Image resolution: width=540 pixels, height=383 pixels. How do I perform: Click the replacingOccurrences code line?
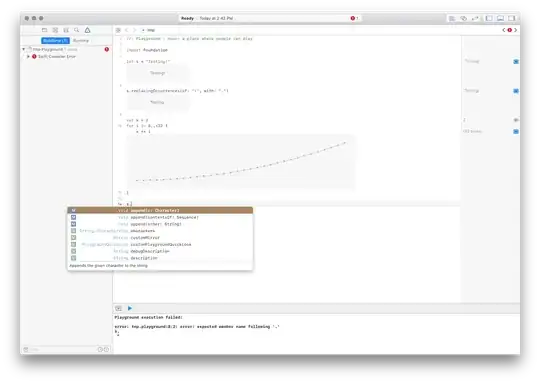(177, 91)
